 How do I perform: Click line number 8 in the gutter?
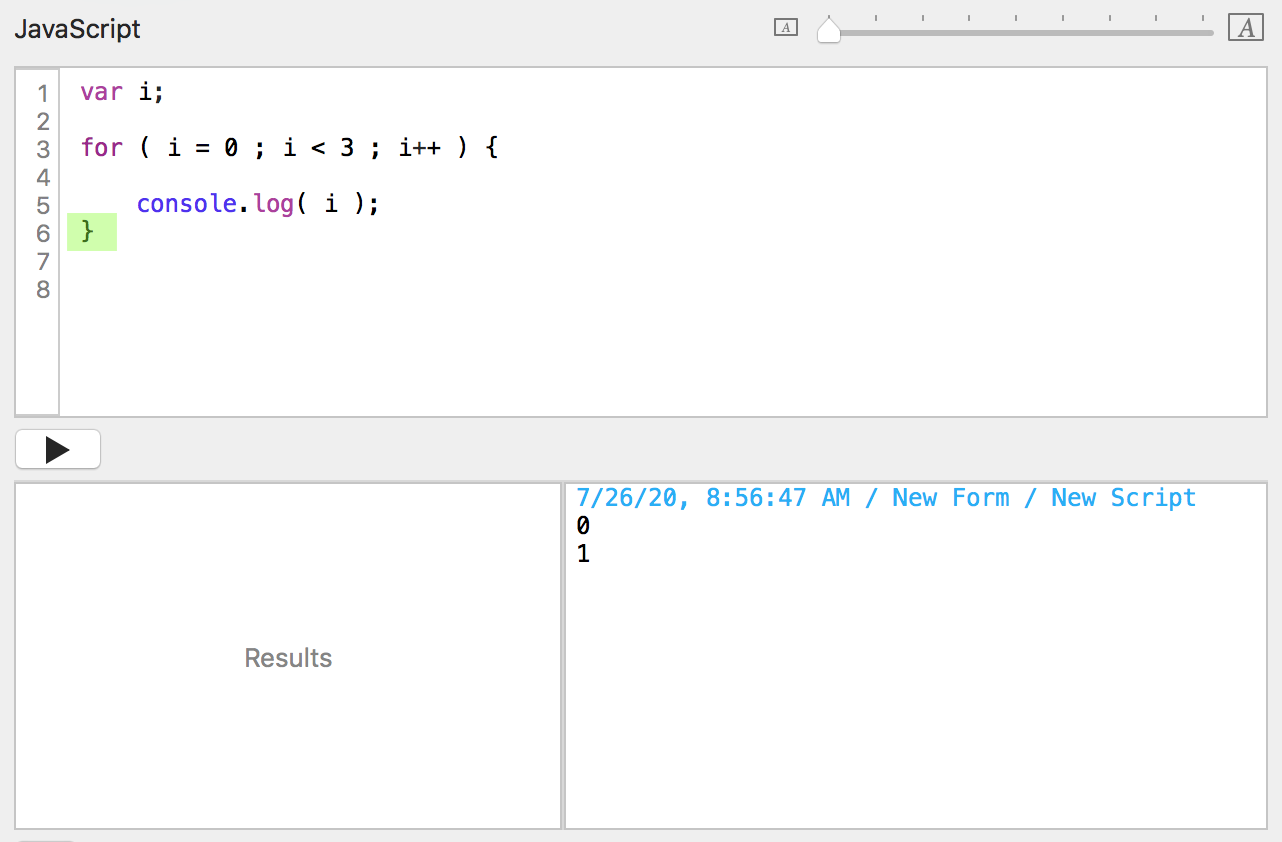coord(43,290)
